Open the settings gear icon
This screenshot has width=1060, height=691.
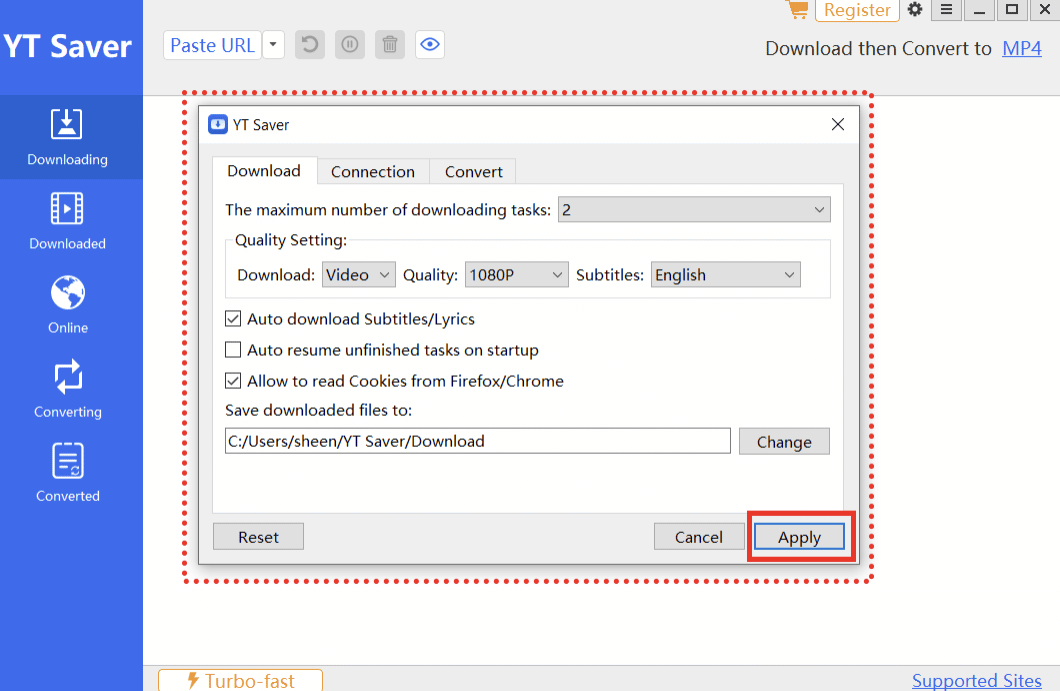click(915, 9)
